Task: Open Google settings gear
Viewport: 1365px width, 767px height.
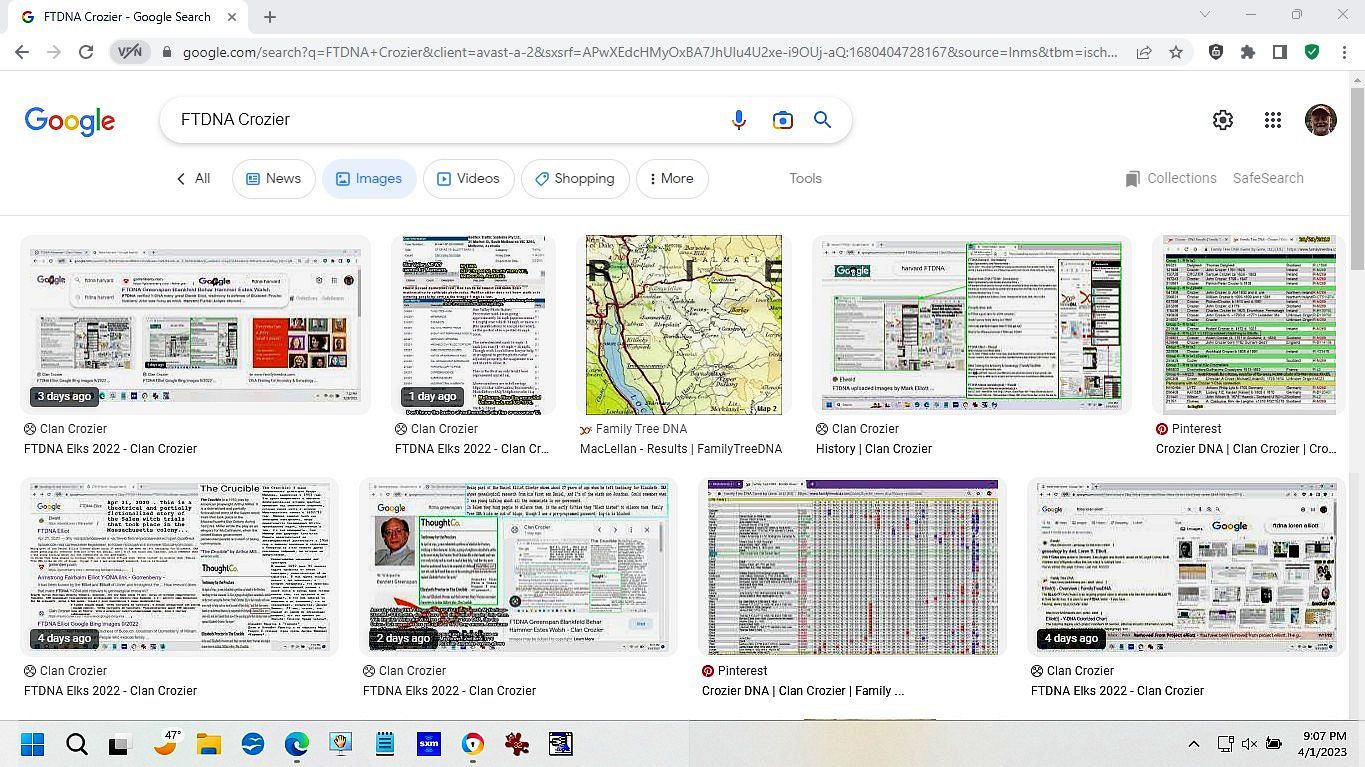Action: coord(1223,120)
